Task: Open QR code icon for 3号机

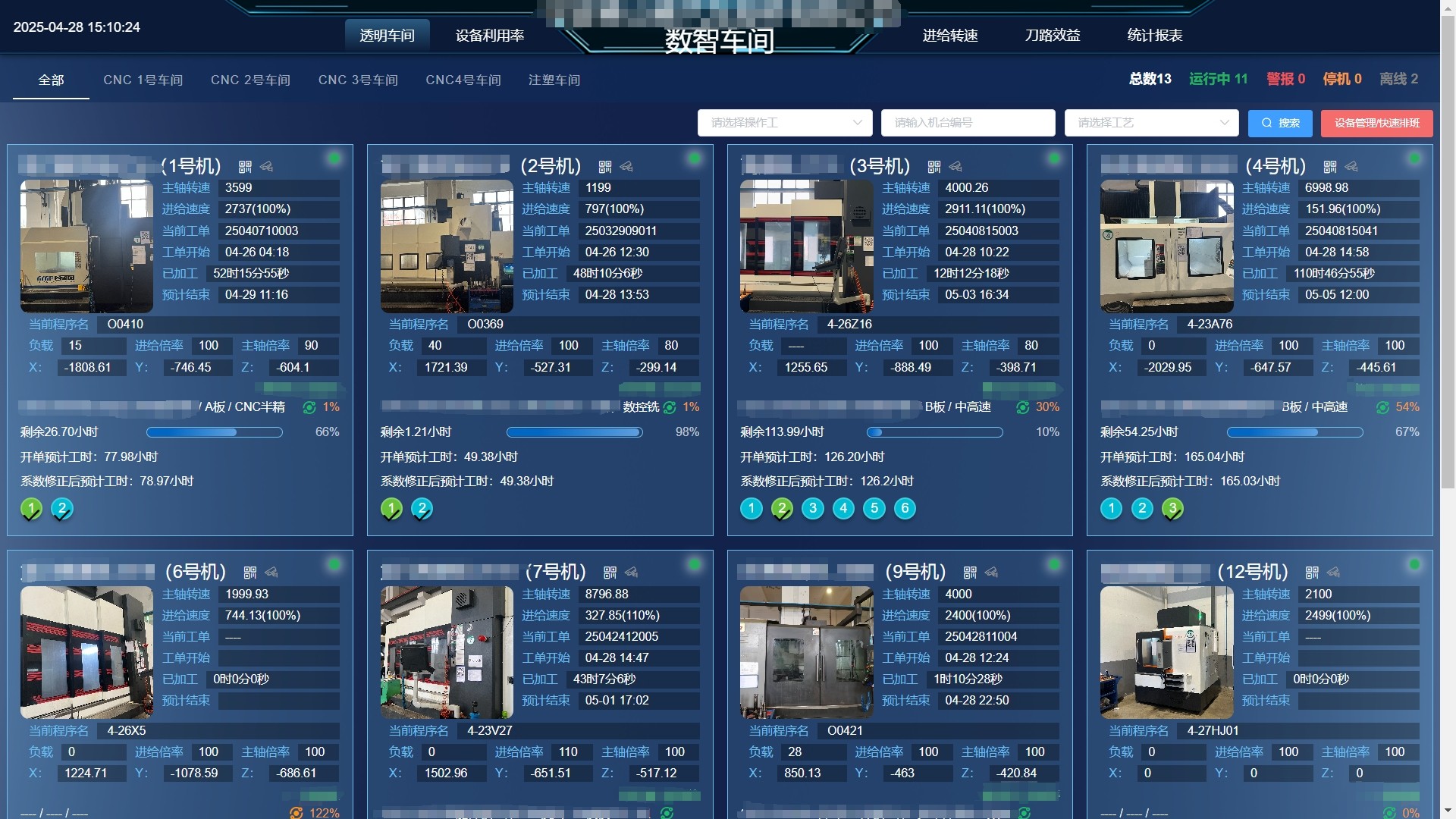Action: tap(934, 166)
